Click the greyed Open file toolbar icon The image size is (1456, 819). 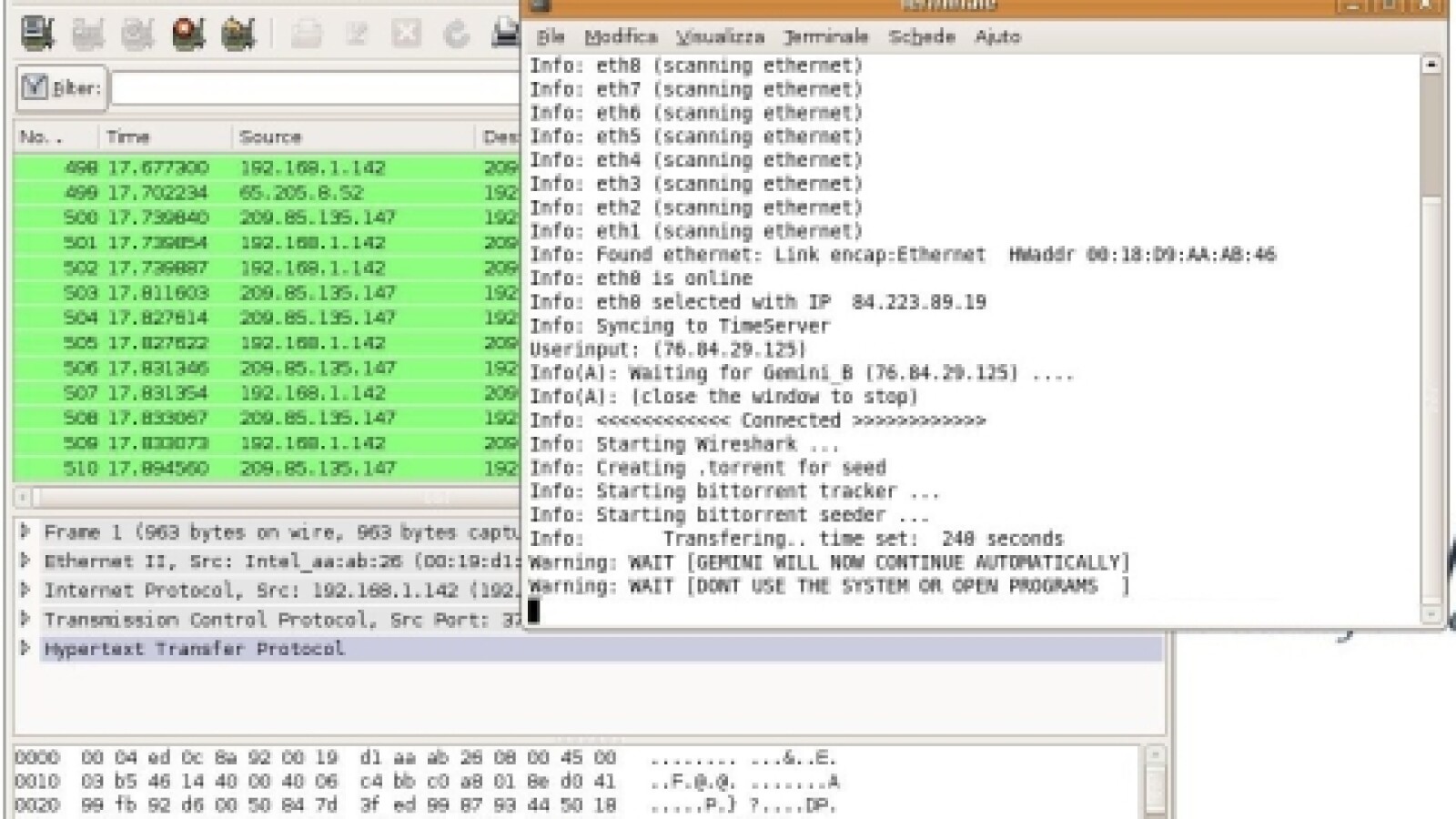[x=306, y=34]
